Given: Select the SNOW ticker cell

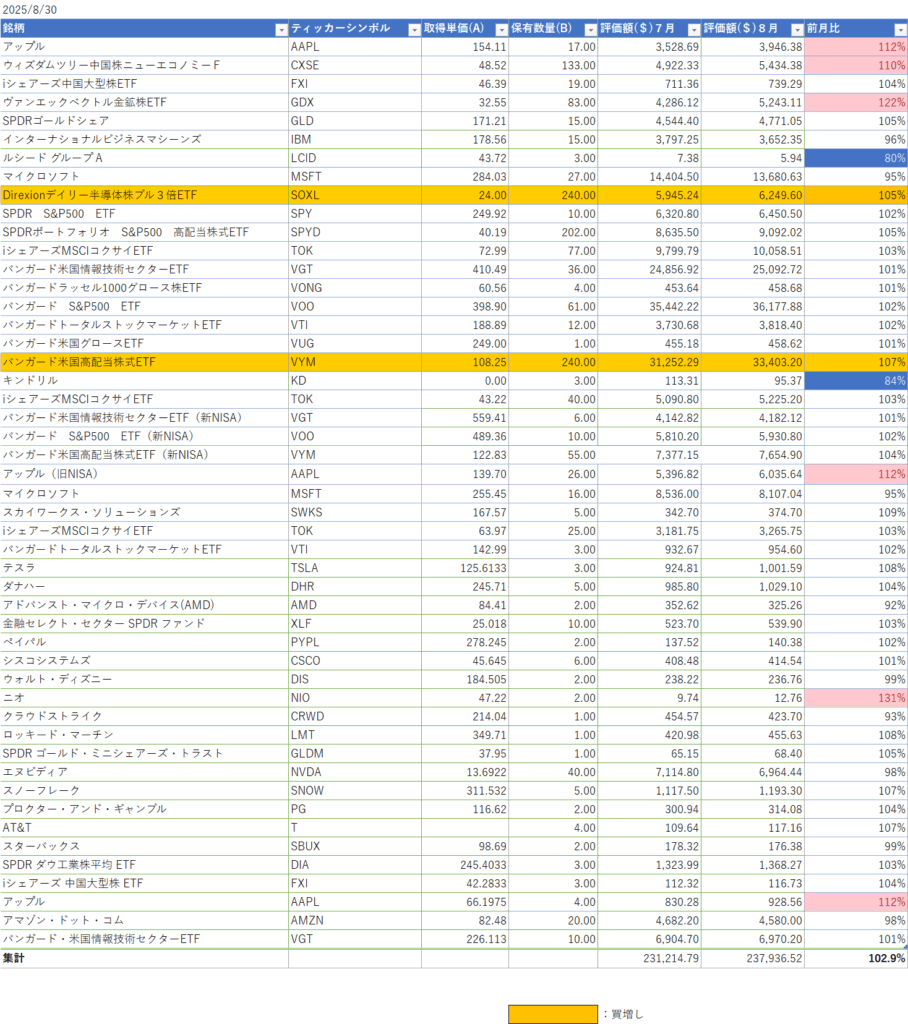Looking at the screenshot, I should pyautogui.click(x=355, y=790).
